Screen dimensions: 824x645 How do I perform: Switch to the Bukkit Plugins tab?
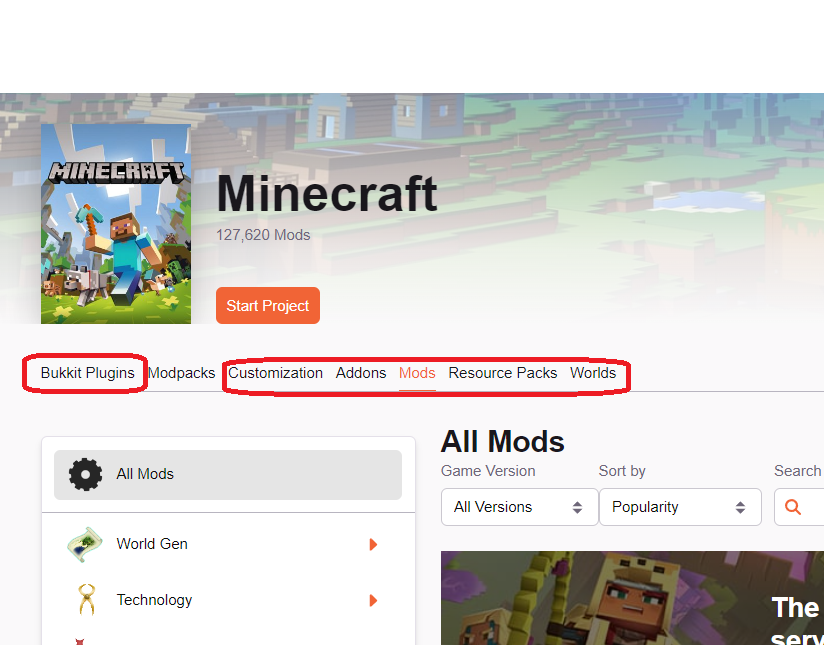(x=88, y=373)
